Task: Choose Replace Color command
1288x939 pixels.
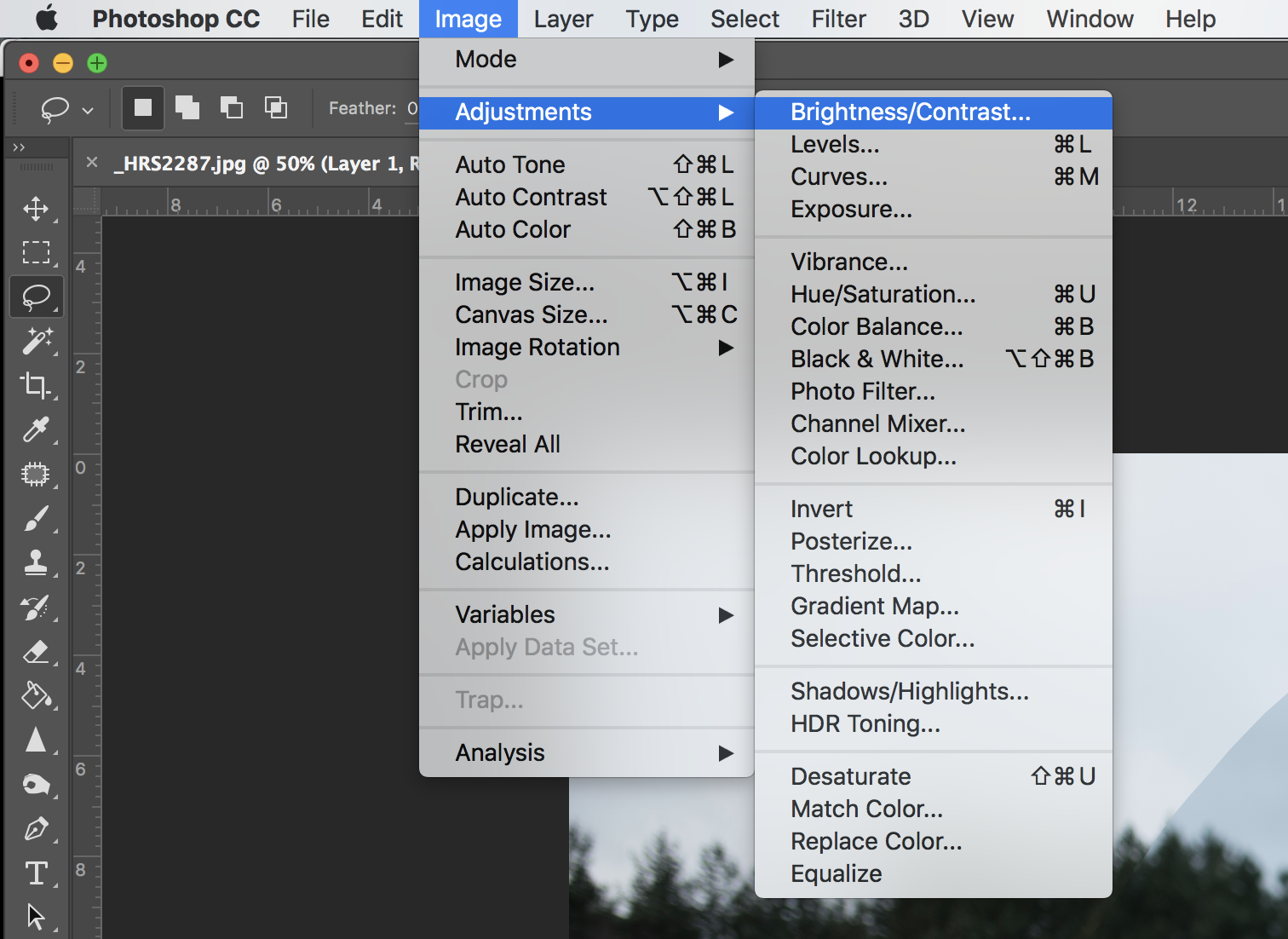Action: pos(934,842)
